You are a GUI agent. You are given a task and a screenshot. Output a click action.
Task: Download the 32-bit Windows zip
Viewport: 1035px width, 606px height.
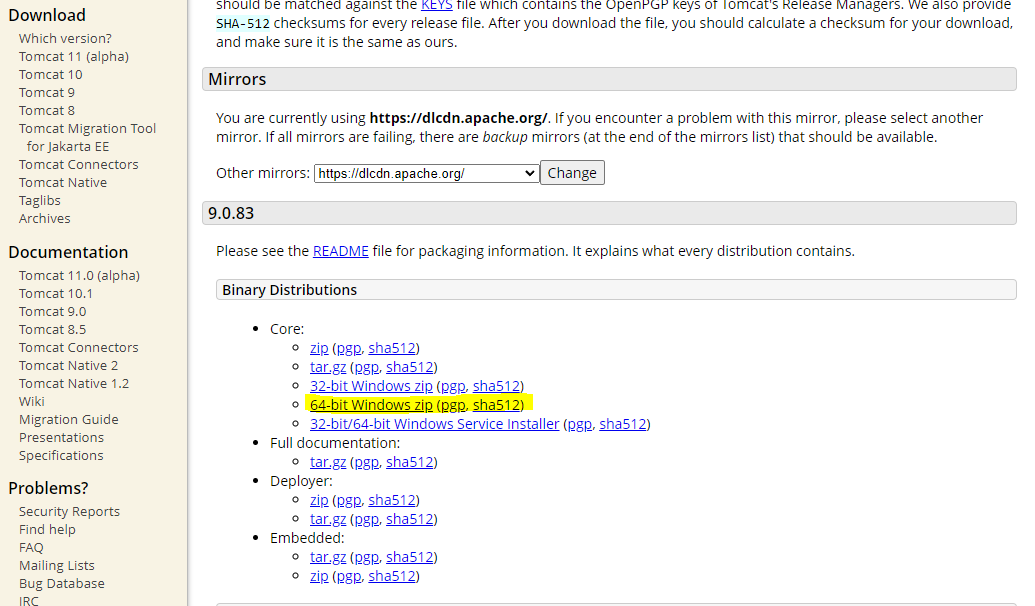click(371, 386)
